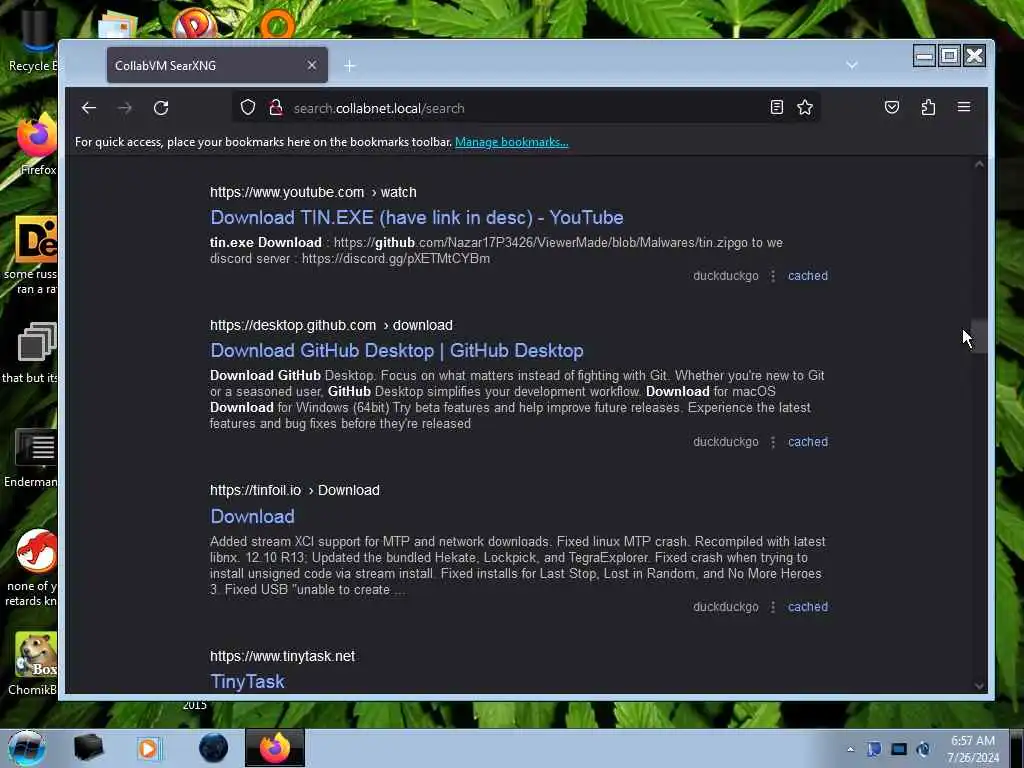Bookmark this page with the star icon
The width and height of the screenshot is (1024, 768).
pyautogui.click(x=805, y=107)
